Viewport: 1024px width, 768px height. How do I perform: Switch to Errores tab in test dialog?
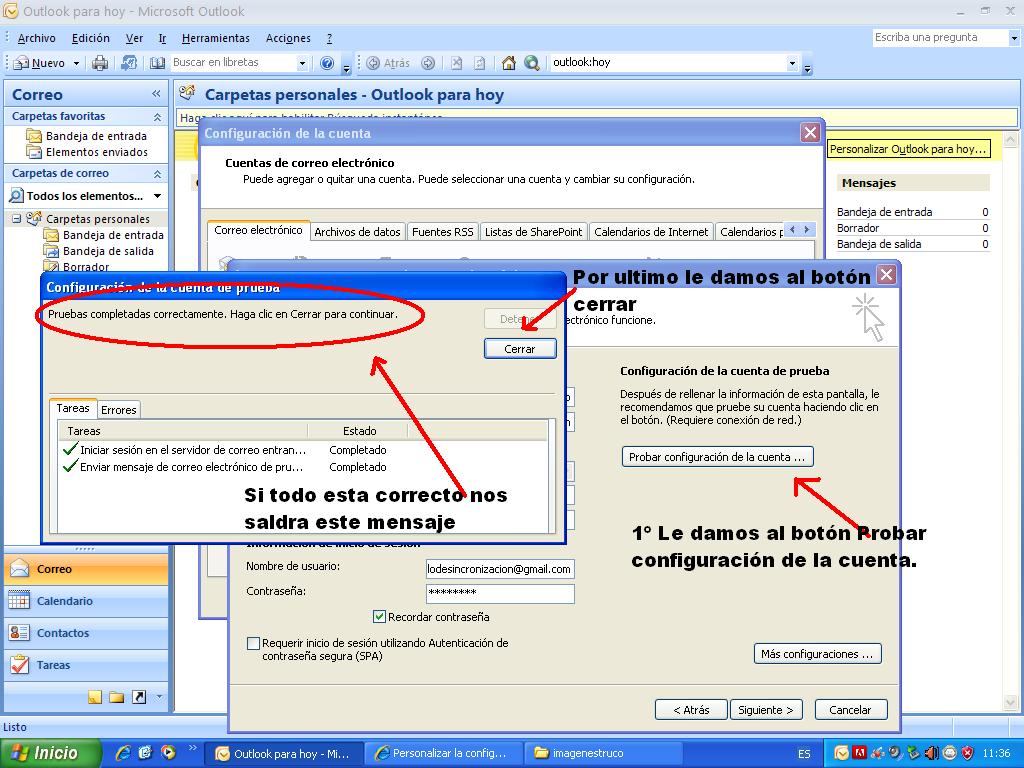(119, 409)
